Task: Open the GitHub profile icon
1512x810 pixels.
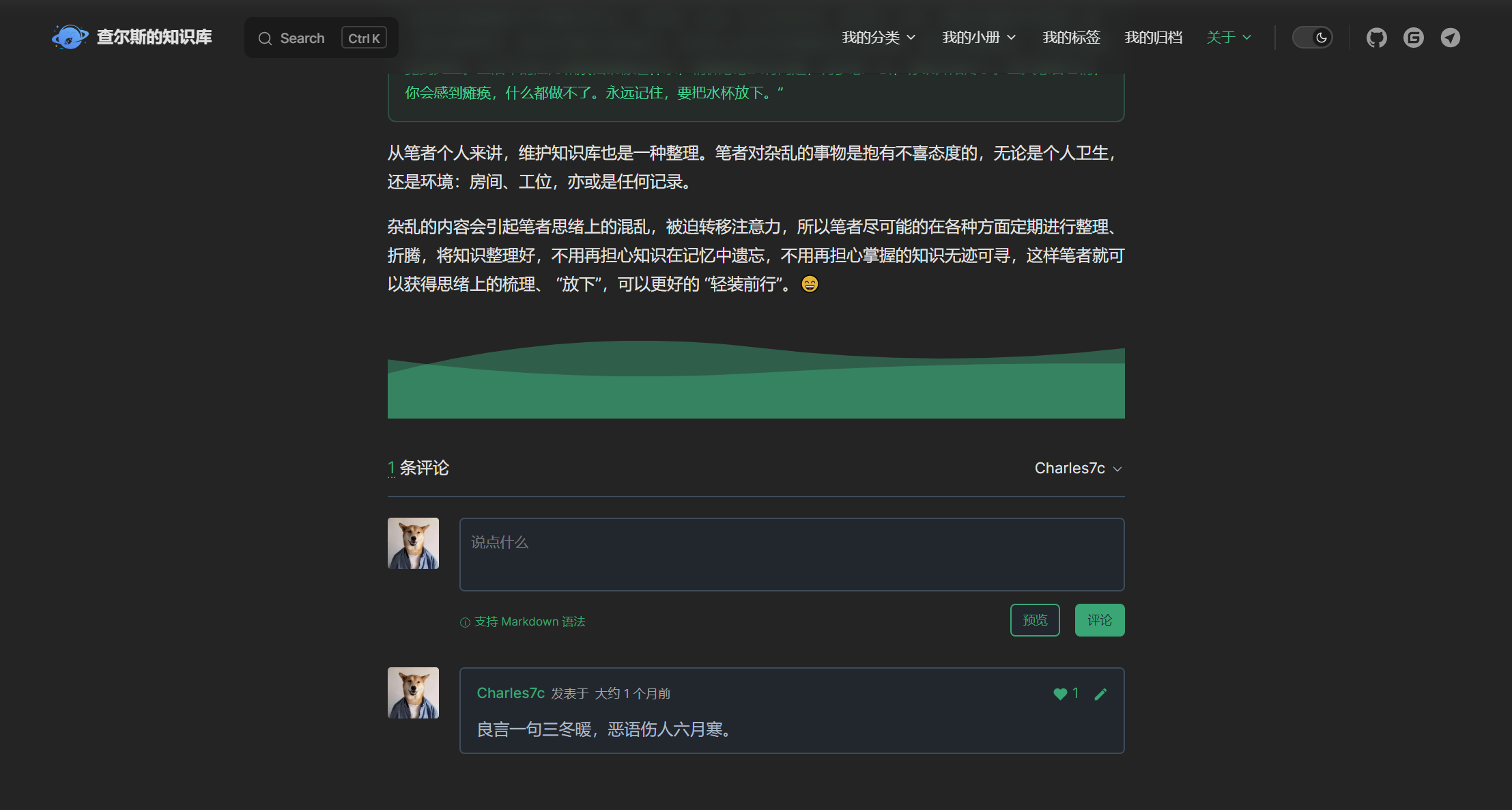Action: tap(1376, 38)
